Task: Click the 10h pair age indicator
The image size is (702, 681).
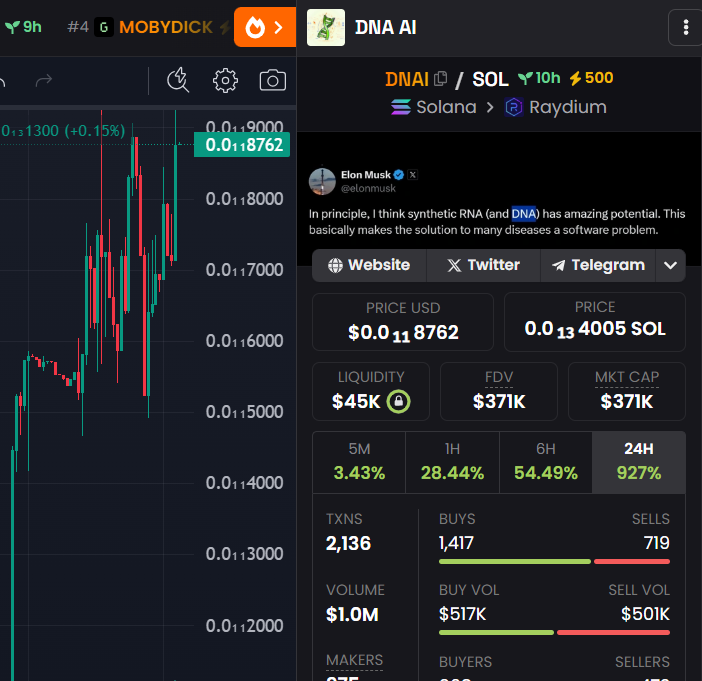Action: pos(539,78)
